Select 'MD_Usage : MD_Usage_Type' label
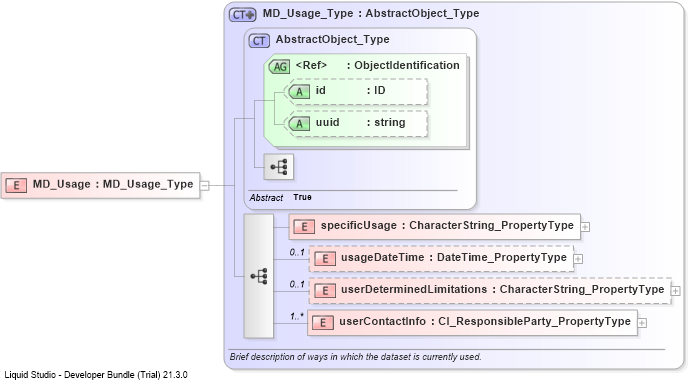 pyautogui.click(x=113, y=184)
